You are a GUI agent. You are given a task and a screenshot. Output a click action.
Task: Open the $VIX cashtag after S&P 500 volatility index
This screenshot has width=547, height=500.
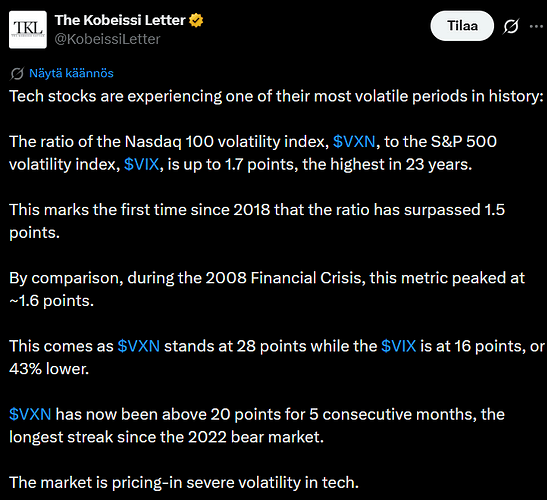pyautogui.click(x=142, y=164)
